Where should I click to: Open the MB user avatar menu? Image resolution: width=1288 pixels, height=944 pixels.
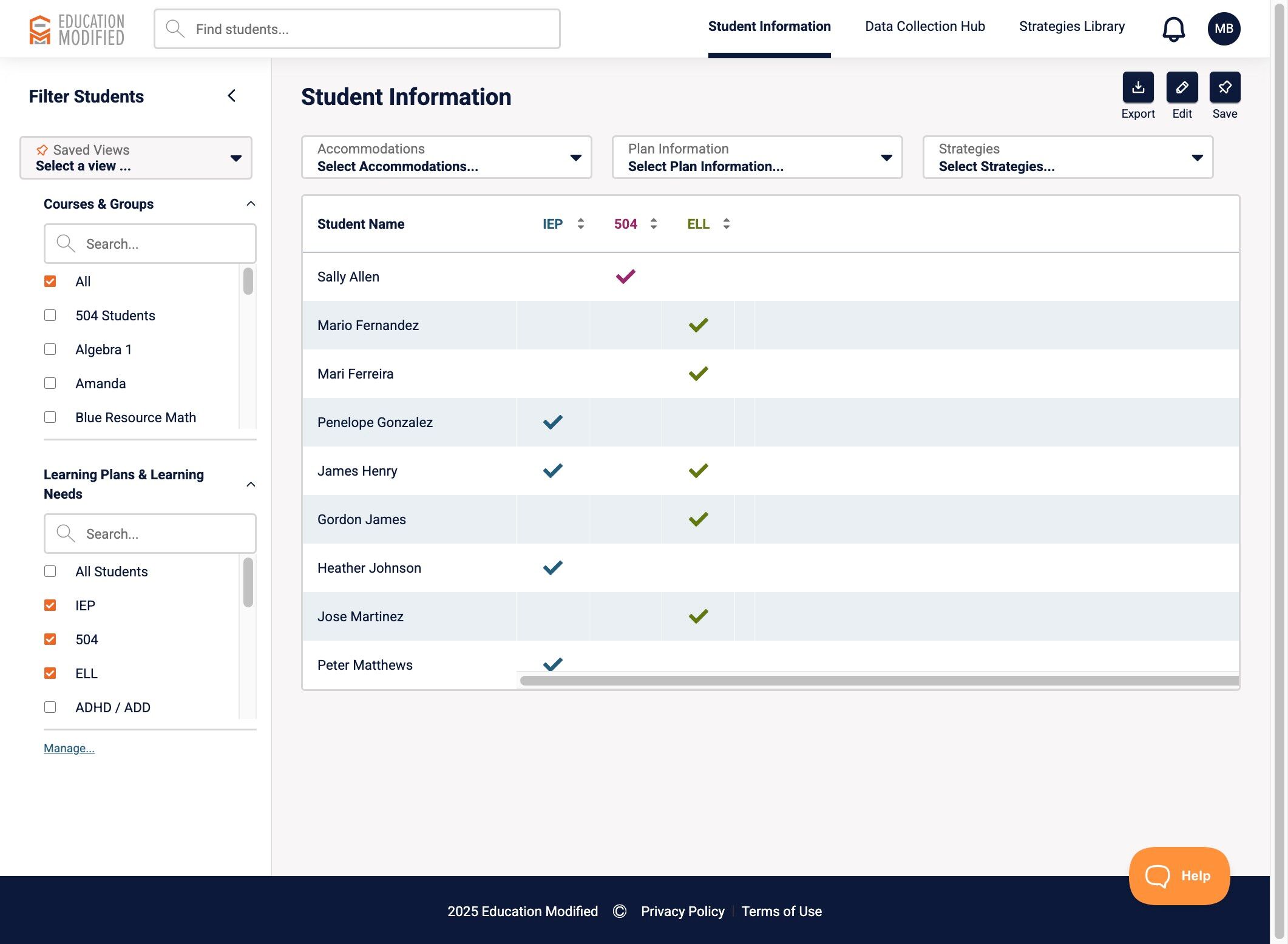1223,29
